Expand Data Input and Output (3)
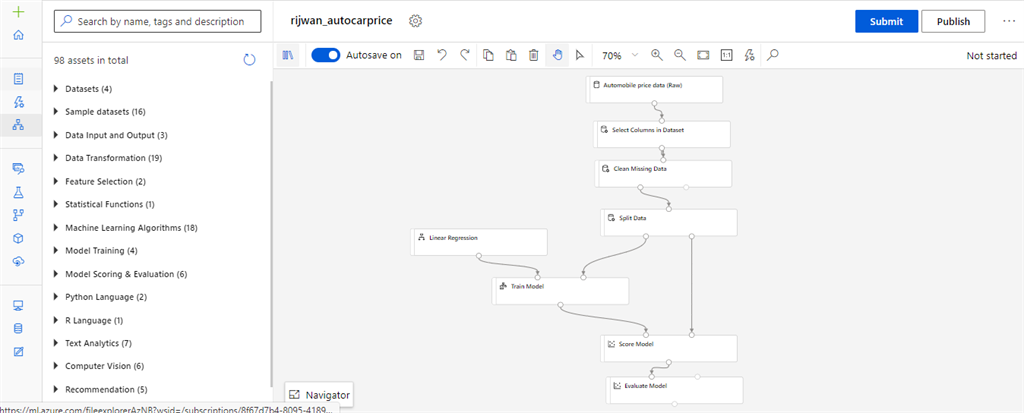Viewport: 1024px width, 413px height. (x=56, y=135)
